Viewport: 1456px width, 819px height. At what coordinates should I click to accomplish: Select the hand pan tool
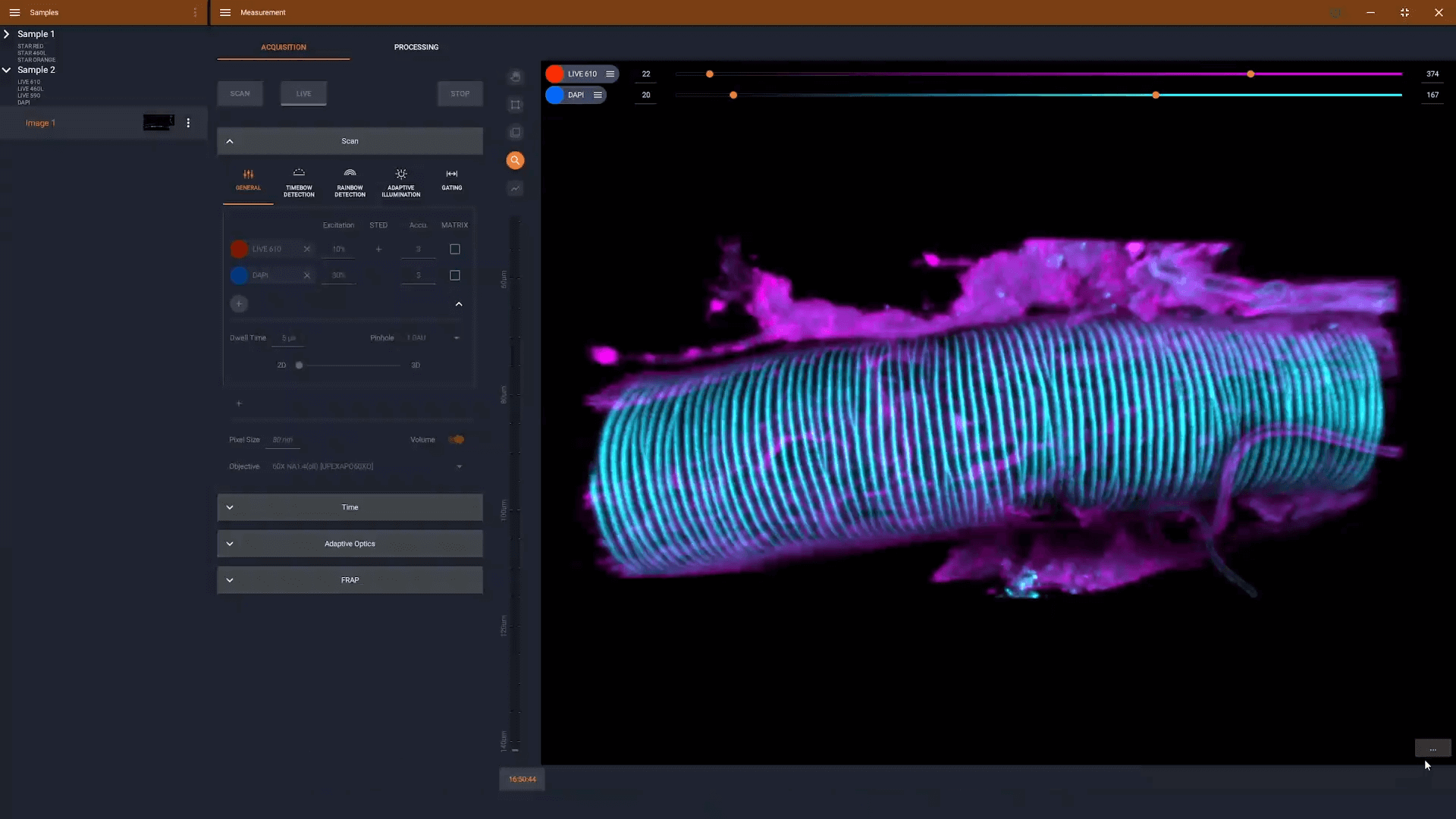(516, 77)
